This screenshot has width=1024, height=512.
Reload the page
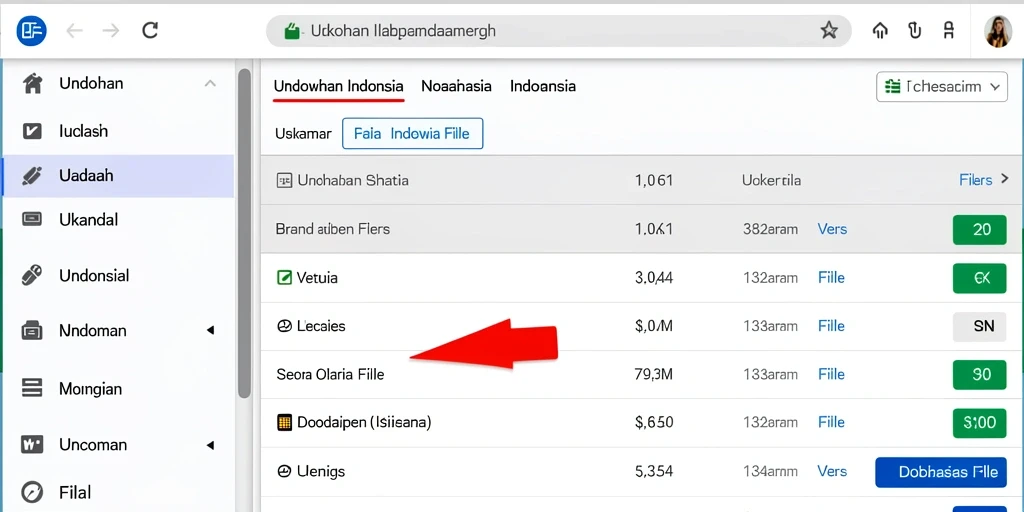tap(150, 30)
